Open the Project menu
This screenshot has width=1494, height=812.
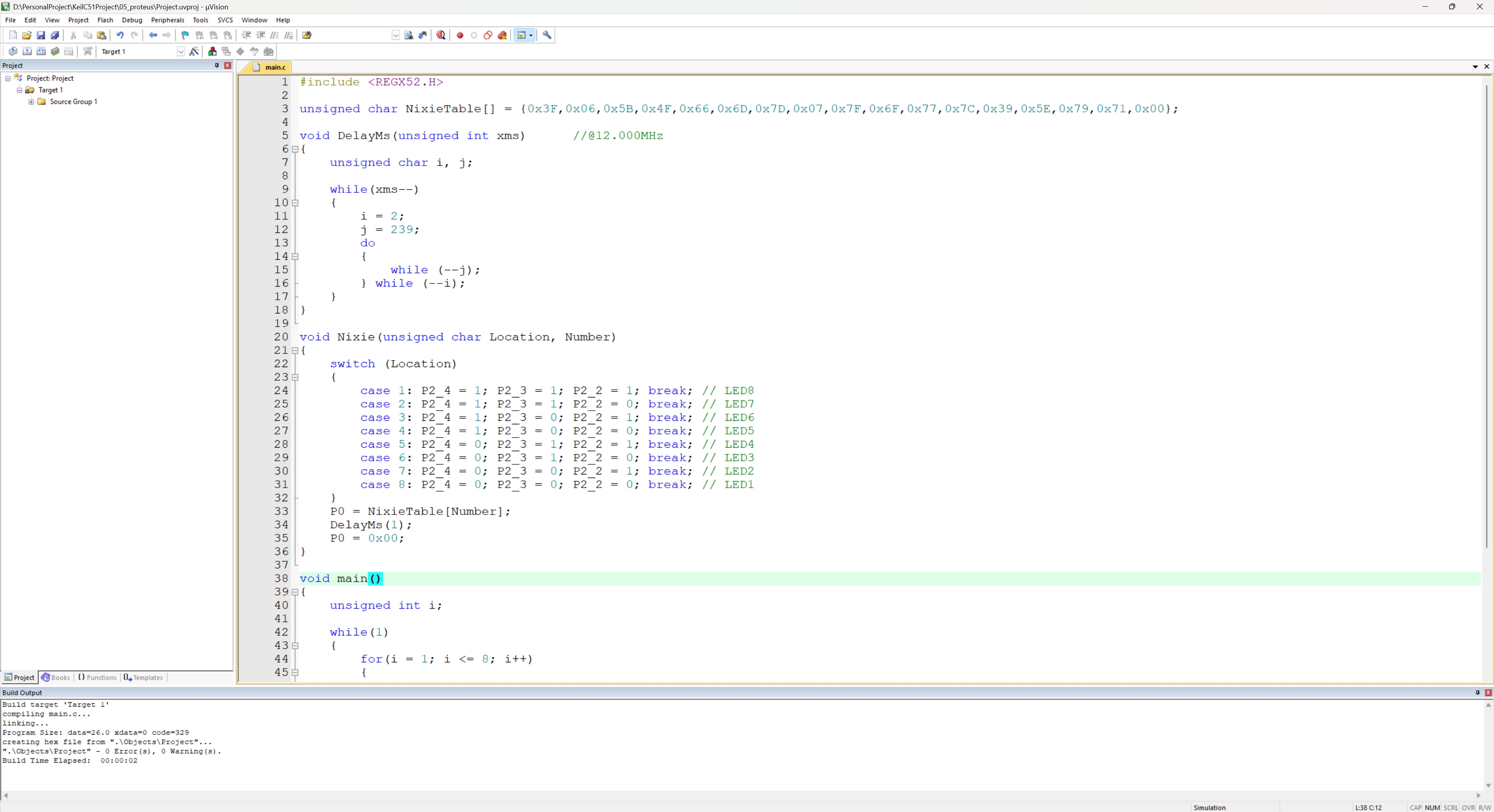click(x=78, y=20)
